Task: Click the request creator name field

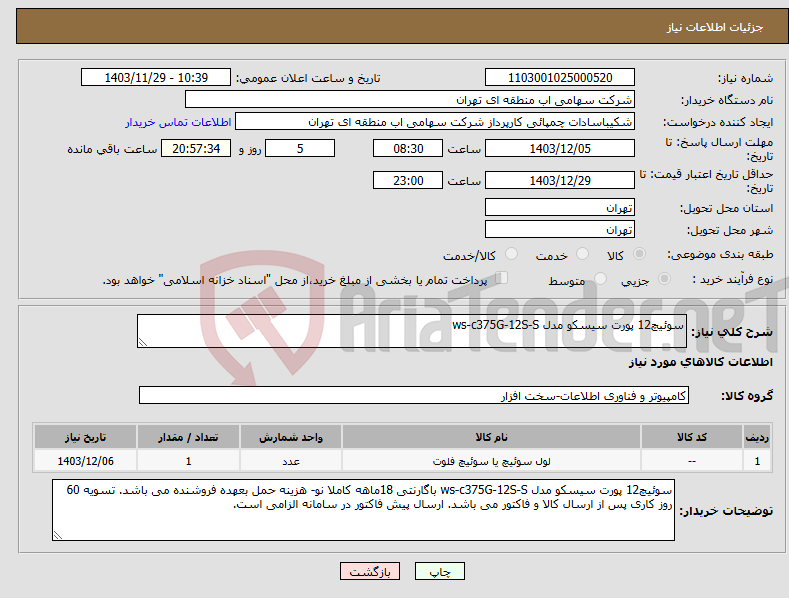Action: click(435, 121)
